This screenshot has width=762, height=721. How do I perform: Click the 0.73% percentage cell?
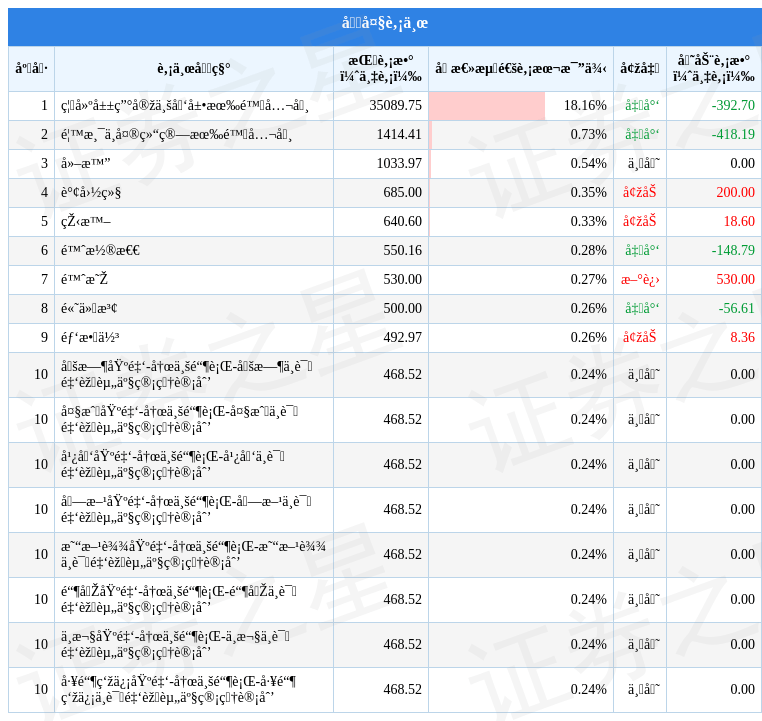pos(588,135)
